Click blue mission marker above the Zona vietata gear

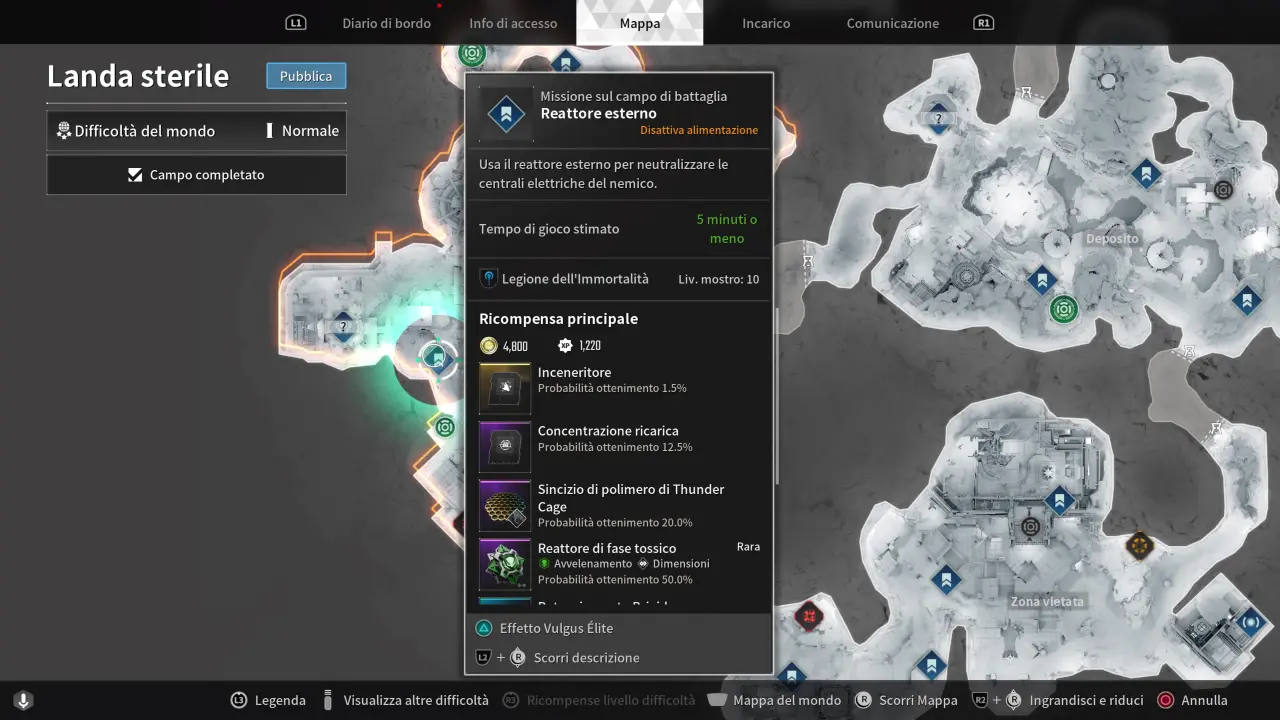coord(1059,500)
